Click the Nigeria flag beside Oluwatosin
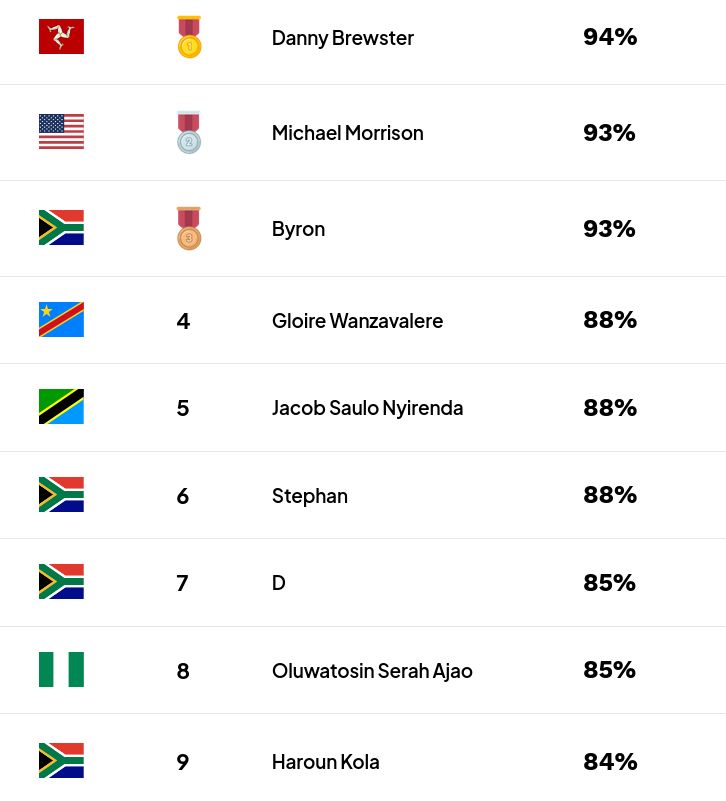This screenshot has height=801, width=726. [x=61, y=669]
